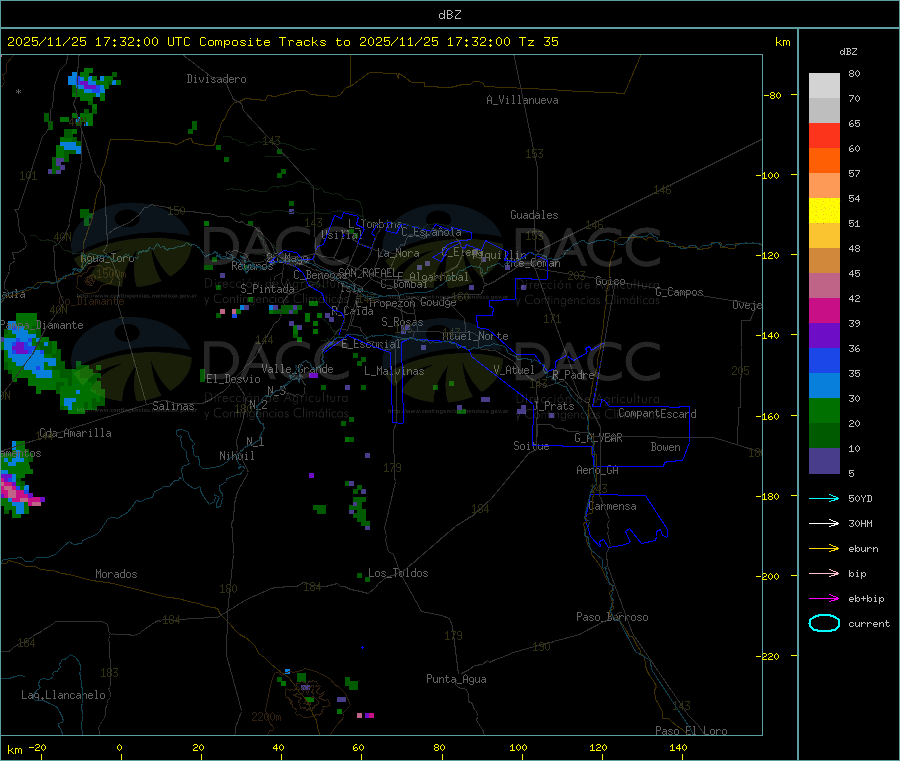Click the magenta eb+bip arrow legend icon
The image size is (900, 761).
coord(824,599)
